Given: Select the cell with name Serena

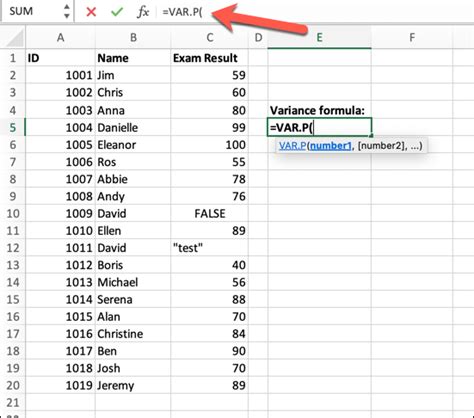Looking at the screenshot, I should tap(133, 299).
